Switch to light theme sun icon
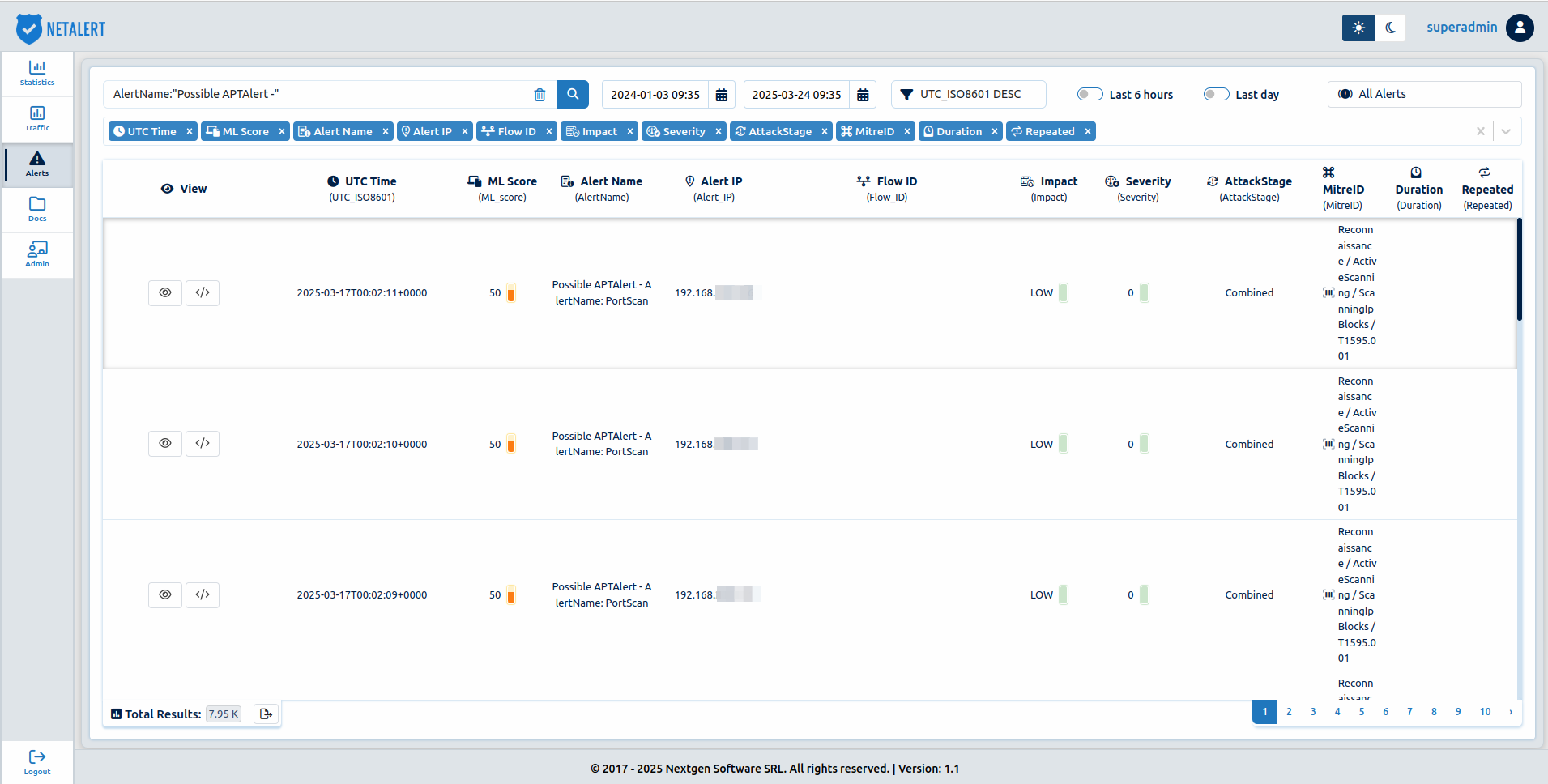This screenshot has height=784, width=1548. pos(1358,28)
